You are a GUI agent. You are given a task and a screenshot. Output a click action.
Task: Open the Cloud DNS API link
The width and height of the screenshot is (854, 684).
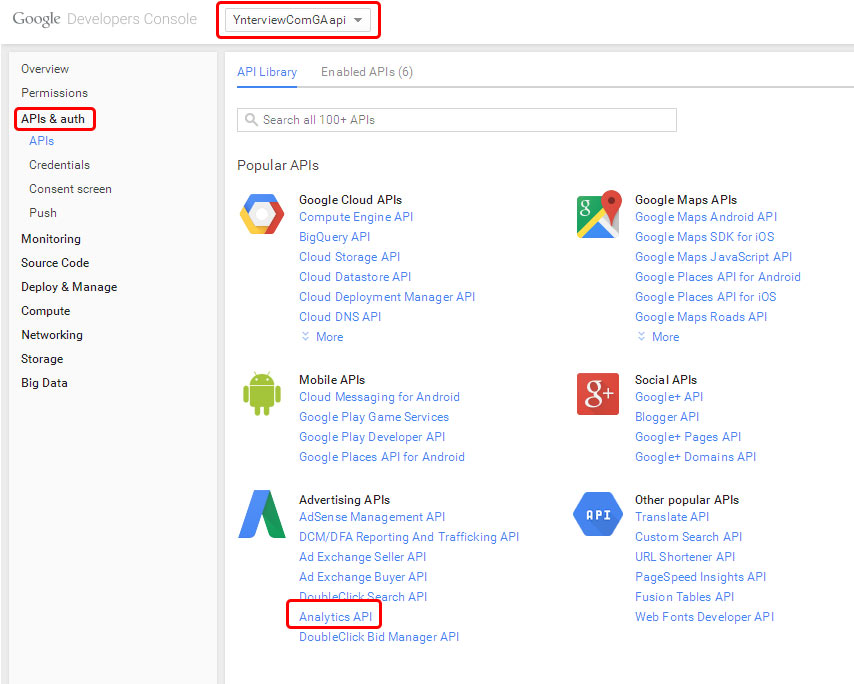340,316
